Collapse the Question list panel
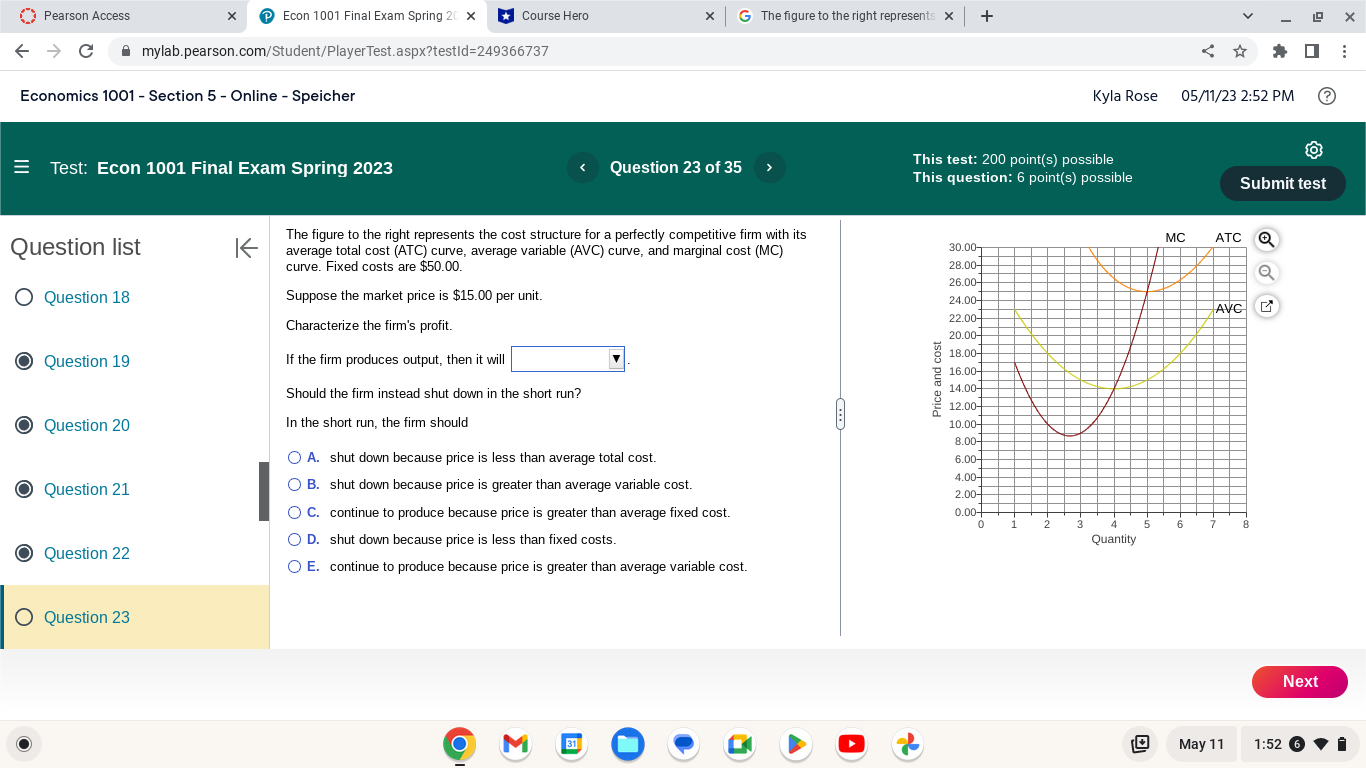The height and width of the screenshot is (768, 1366). coord(247,248)
